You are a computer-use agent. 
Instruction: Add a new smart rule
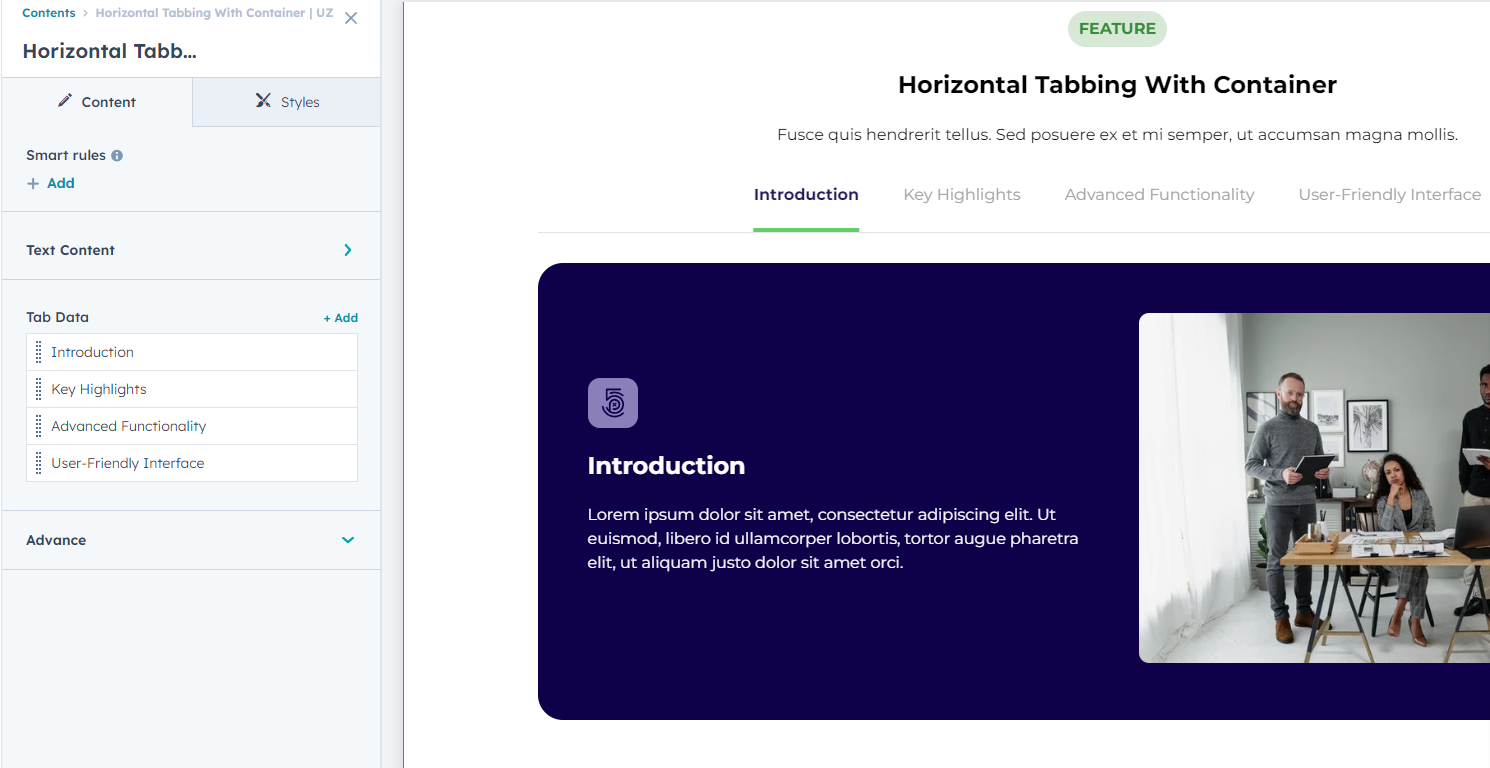51,183
